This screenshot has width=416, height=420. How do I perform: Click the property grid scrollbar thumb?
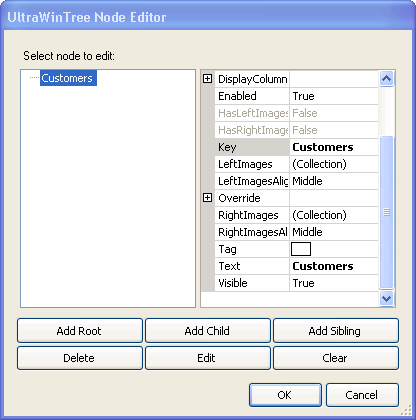click(x=386, y=212)
